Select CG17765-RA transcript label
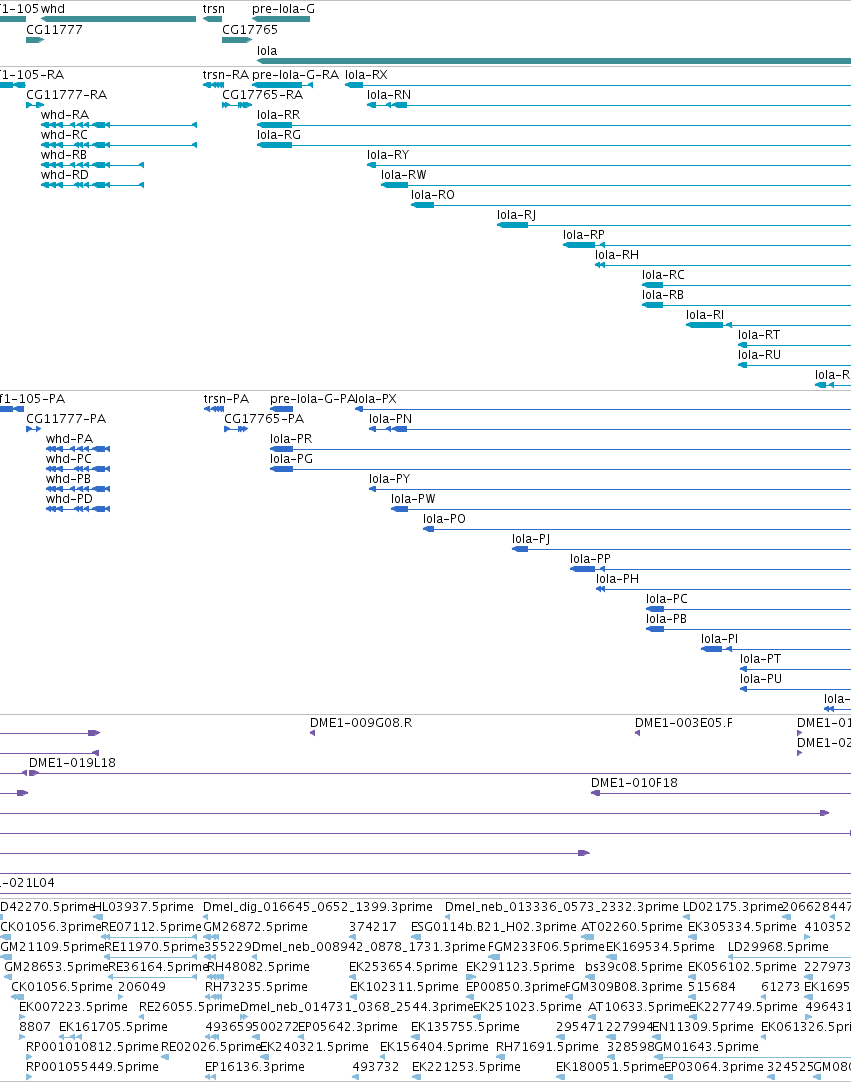 pyautogui.click(x=262, y=95)
